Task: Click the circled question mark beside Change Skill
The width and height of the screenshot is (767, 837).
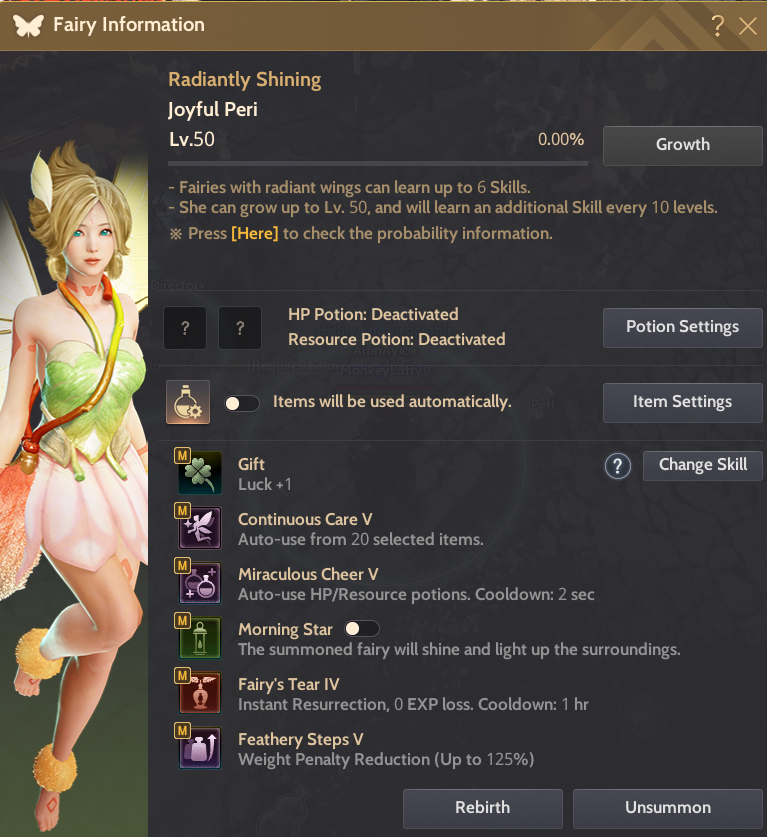Action: pyautogui.click(x=618, y=466)
